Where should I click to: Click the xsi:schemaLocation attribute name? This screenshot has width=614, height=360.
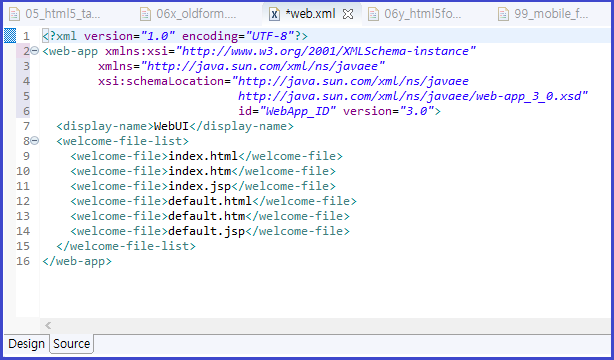coord(161,81)
